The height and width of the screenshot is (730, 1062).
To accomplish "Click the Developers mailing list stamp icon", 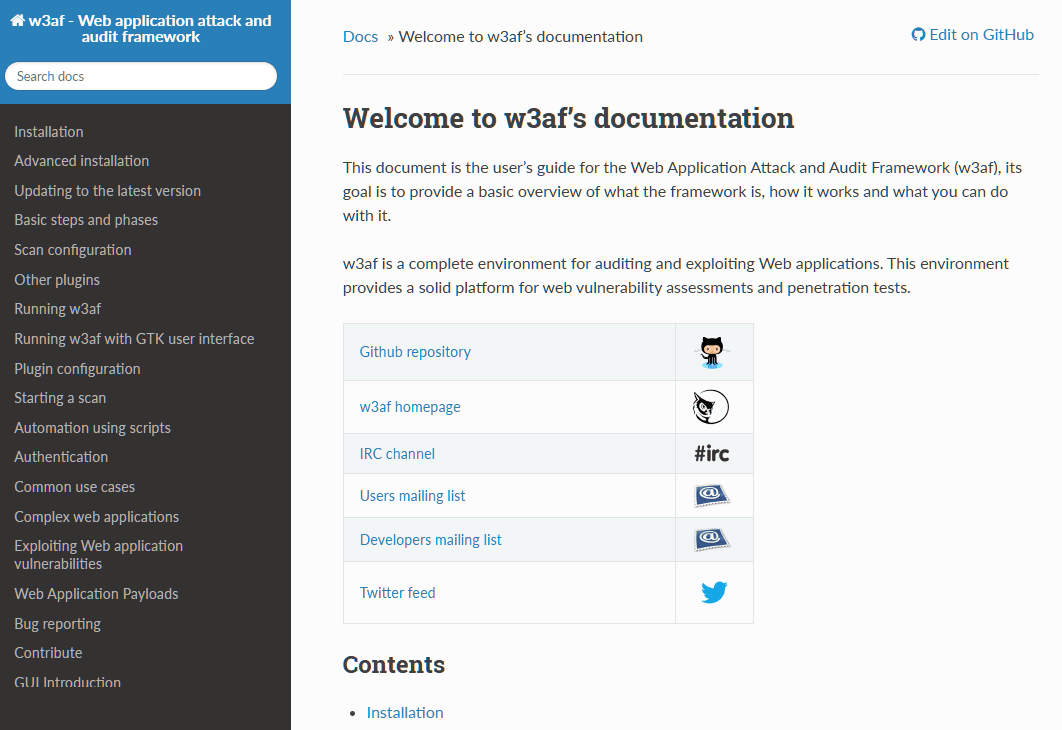I will coord(711,540).
